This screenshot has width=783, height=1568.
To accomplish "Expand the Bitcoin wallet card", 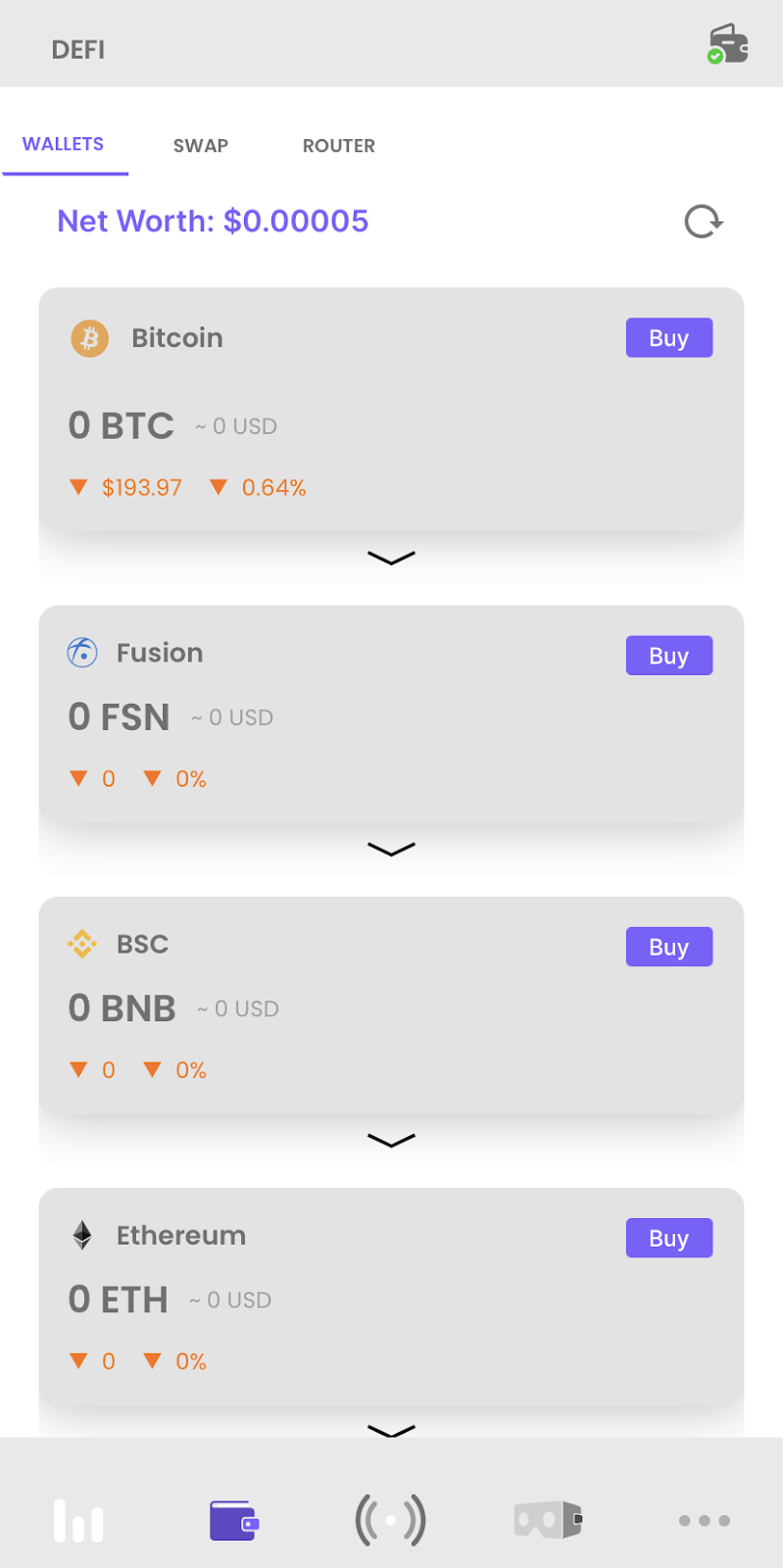I will (x=391, y=558).
